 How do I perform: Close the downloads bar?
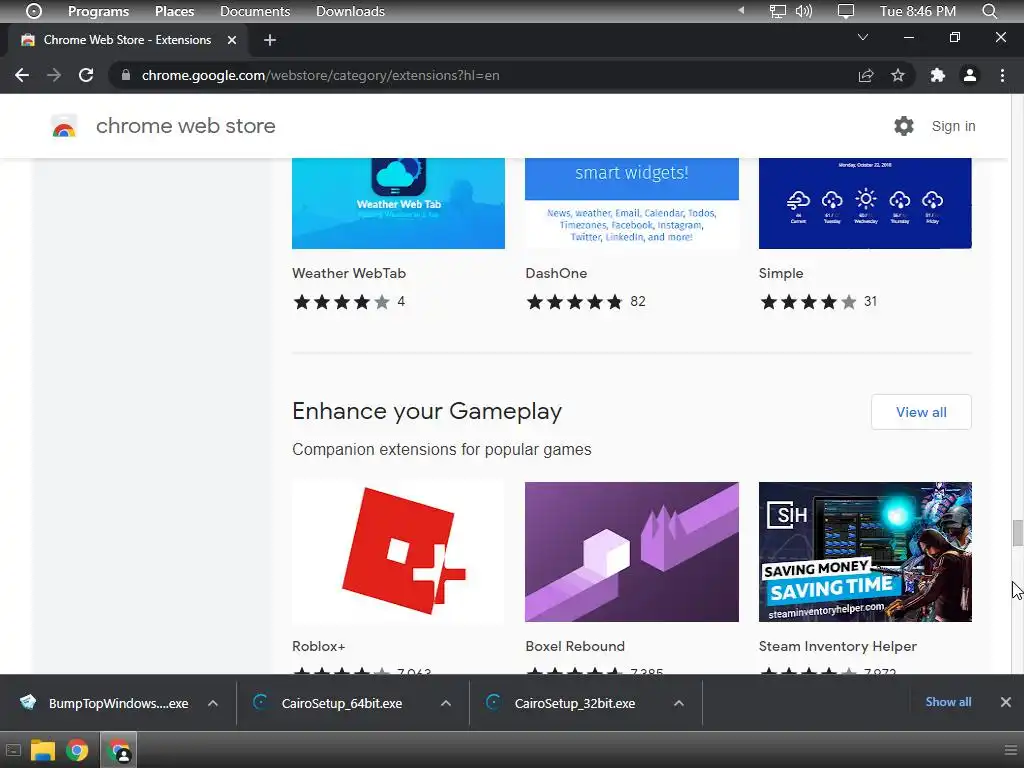[x=1006, y=702]
